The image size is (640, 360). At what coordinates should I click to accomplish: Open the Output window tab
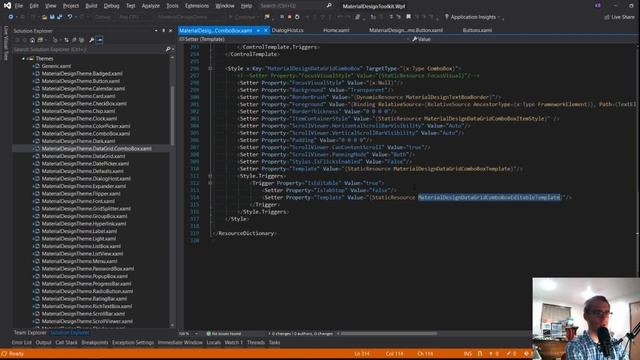click(x=43, y=343)
